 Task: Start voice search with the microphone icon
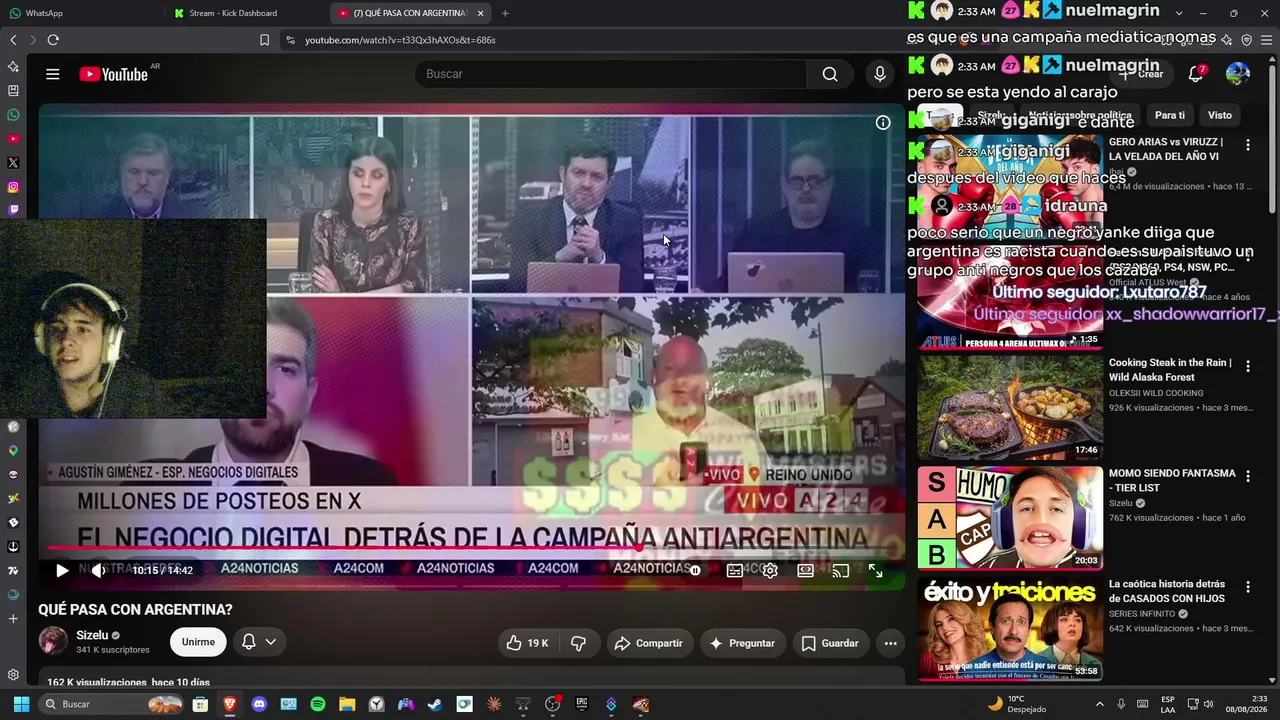(x=880, y=74)
